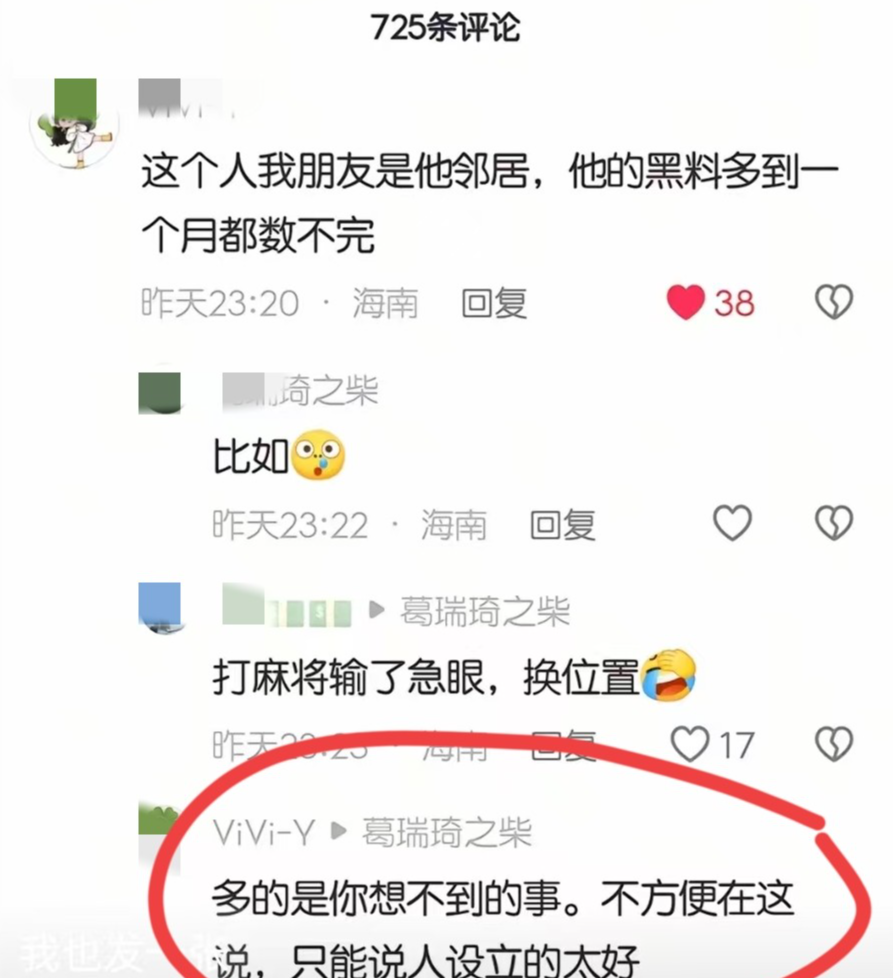This screenshot has width=893, height=978.
Task: Open the blue avatar of the mahjong commenter
Action: tap(160, 608)
